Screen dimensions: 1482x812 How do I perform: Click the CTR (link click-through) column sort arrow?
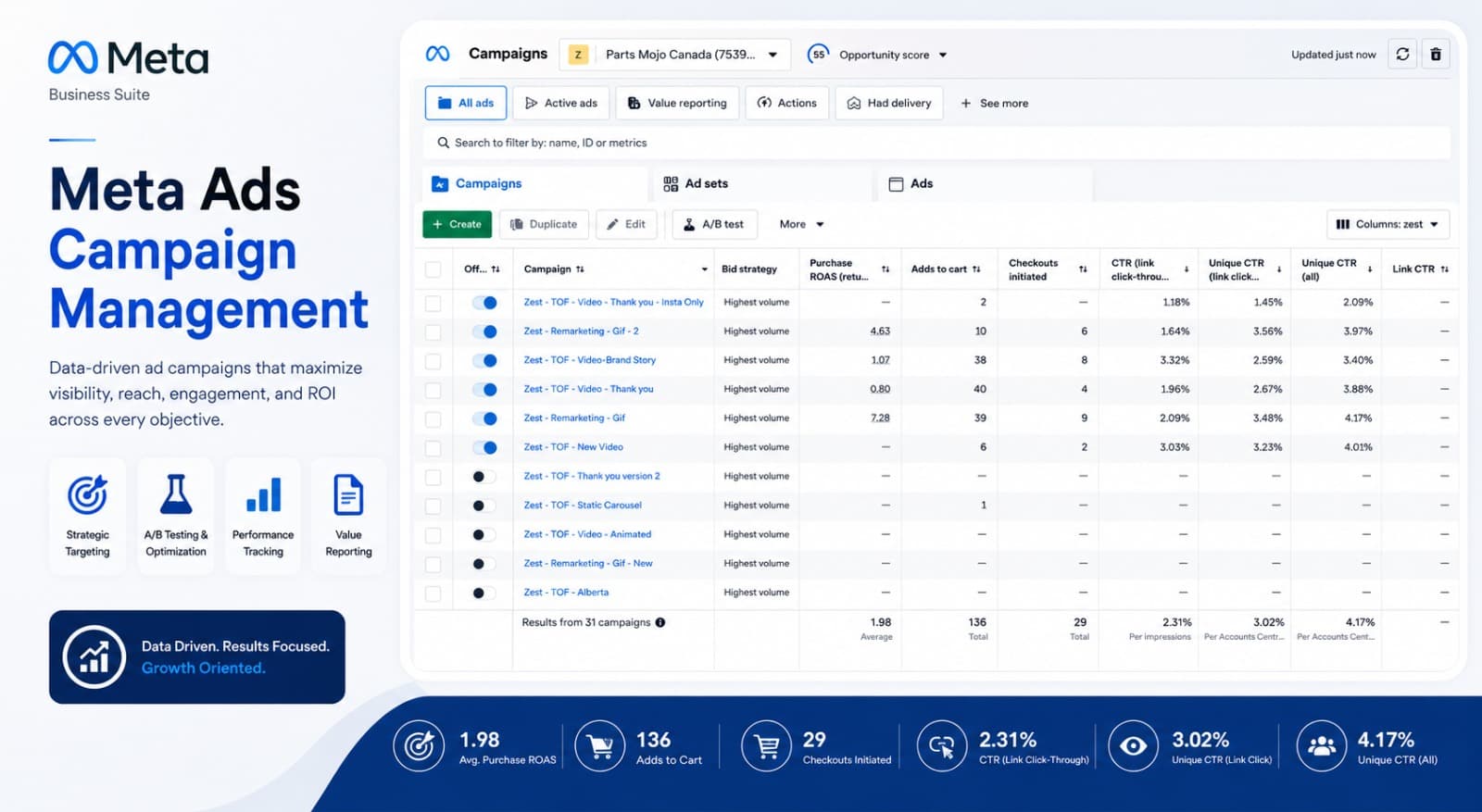[x=1187, y=269]
